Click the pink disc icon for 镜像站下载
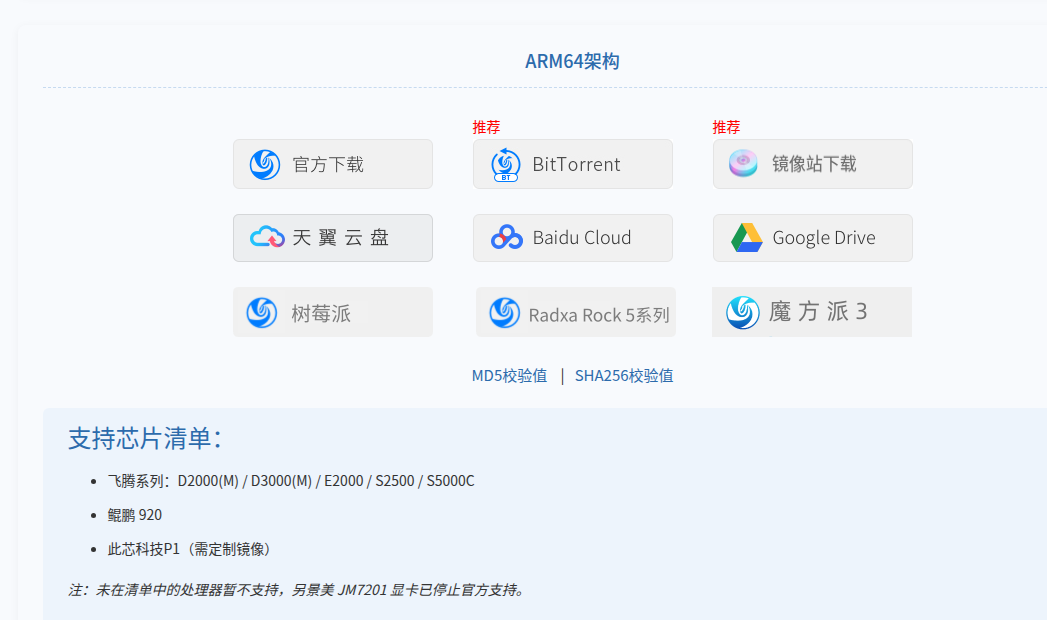This screenshot has width=1047, height=620. tap(743, 163)
